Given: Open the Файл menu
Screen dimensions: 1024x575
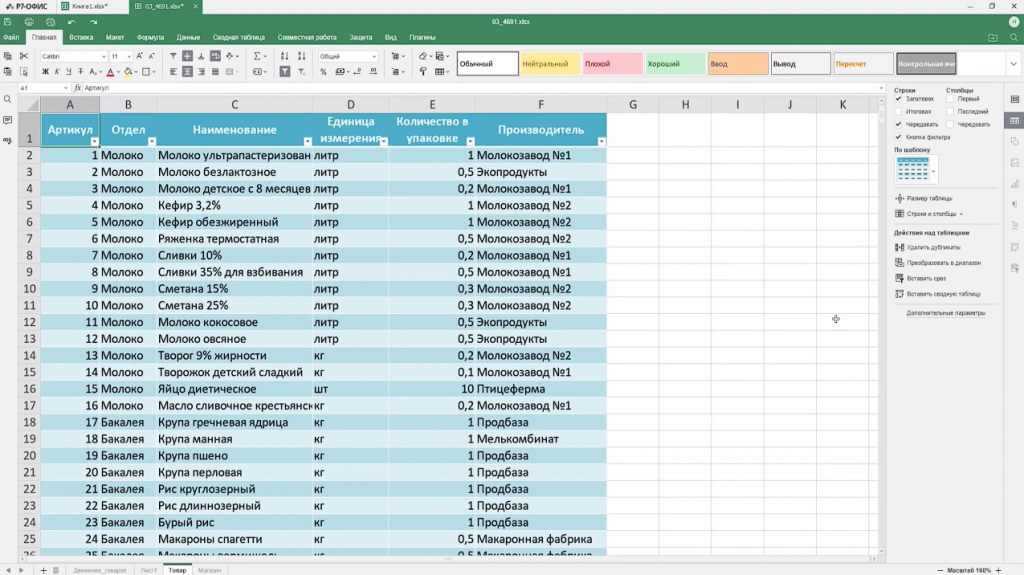Looking at the screenshot, I should pyautogui.click(x=11, y=37).
